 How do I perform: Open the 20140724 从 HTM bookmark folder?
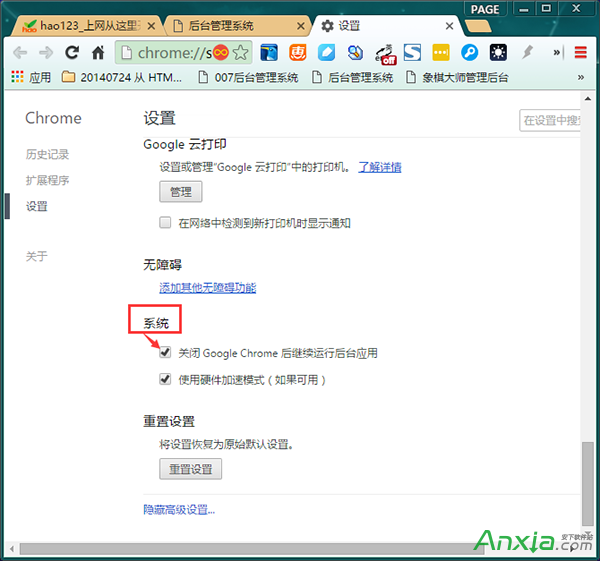pyautogui.click(x=122, y=78)
